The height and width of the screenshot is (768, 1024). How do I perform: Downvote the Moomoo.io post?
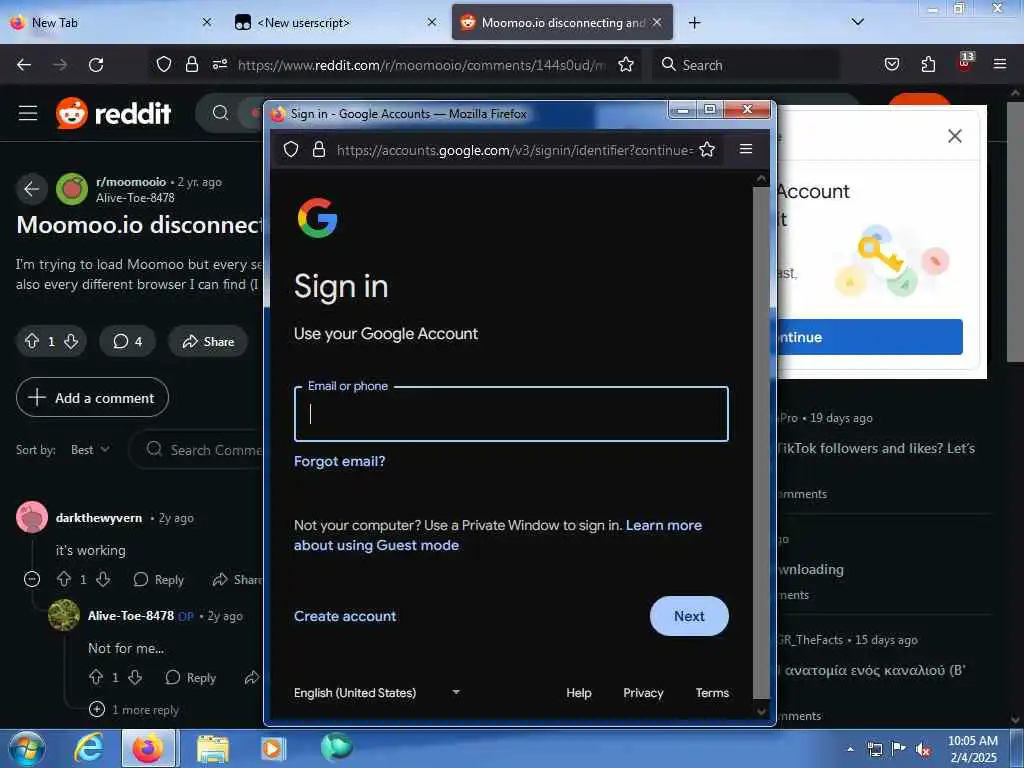click(71, 341)
